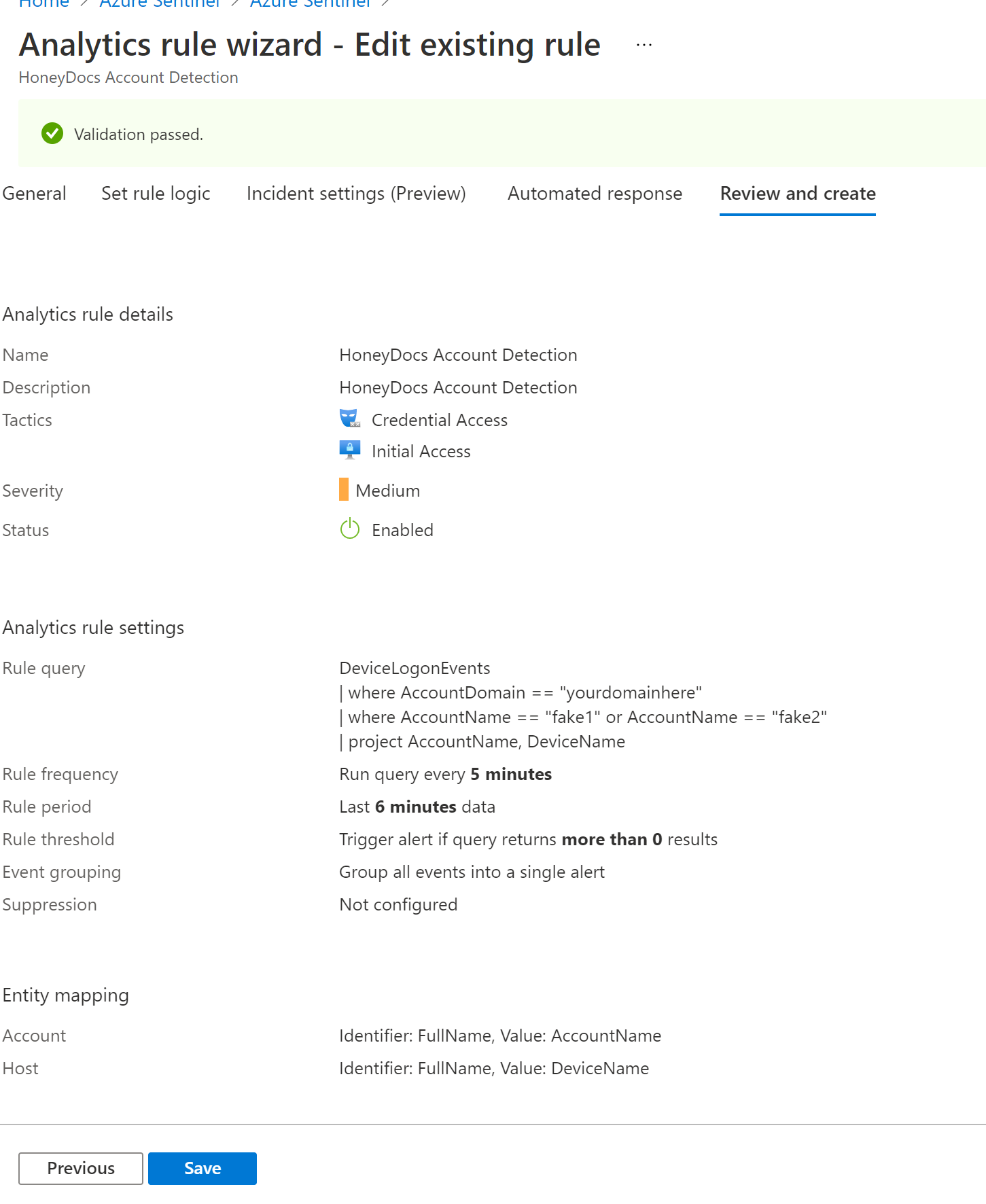Select the Review and create tab

pos(798,194)
